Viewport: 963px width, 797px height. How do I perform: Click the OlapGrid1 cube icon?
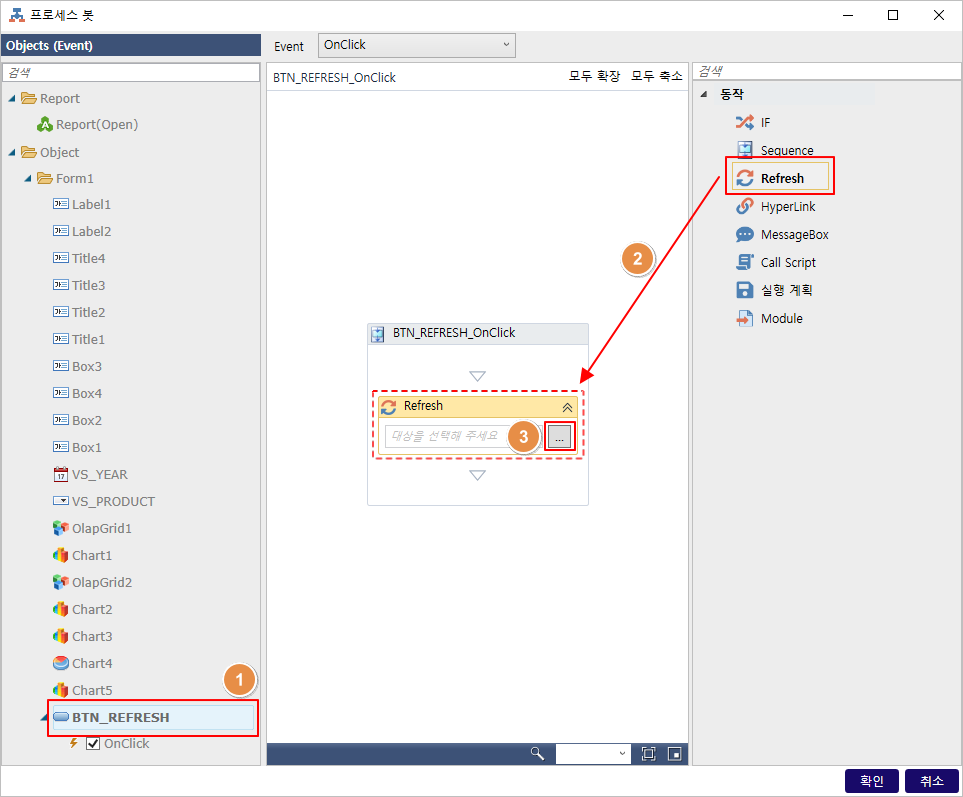[61, 528]
